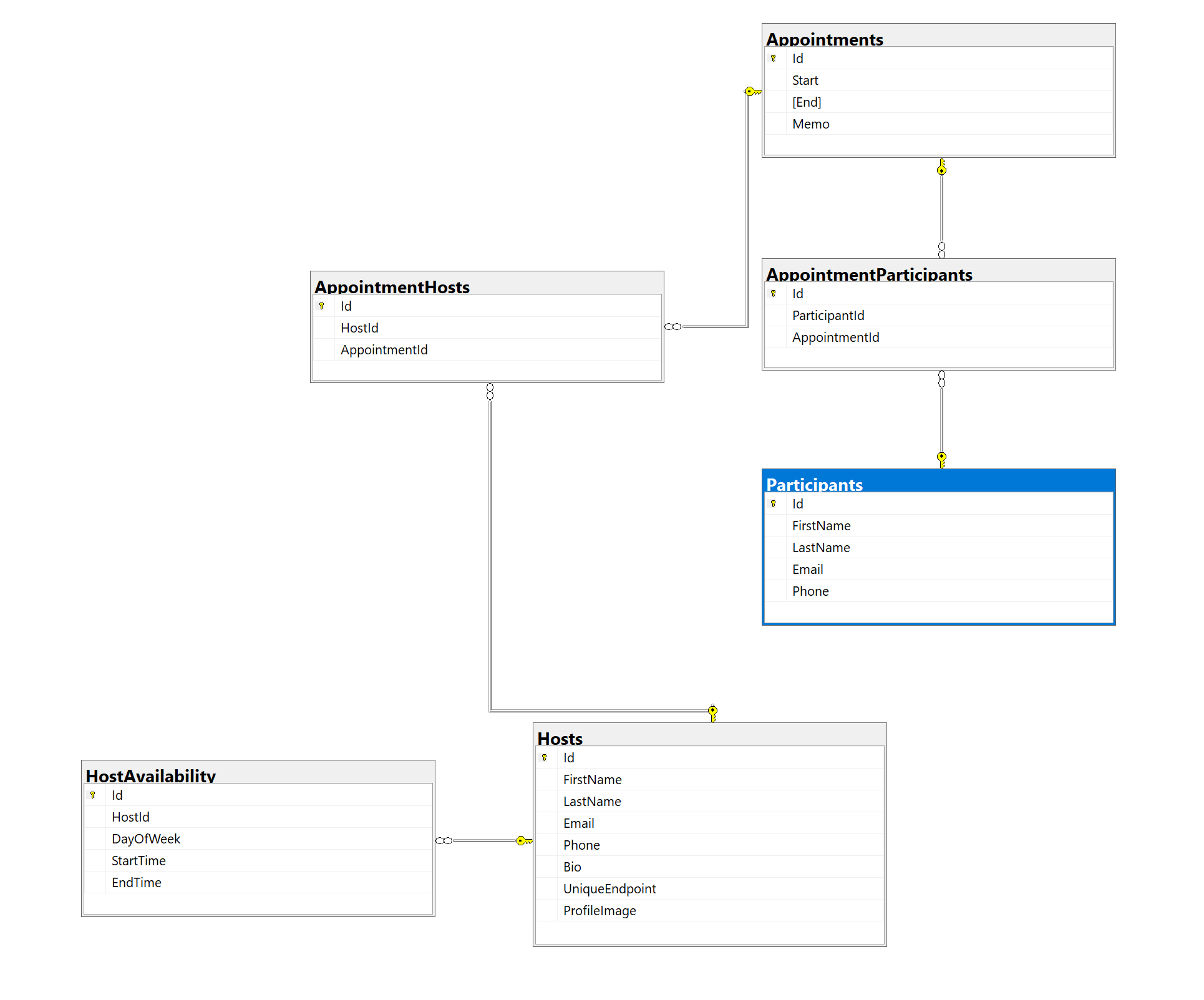The width and height of the screenshot is (1204, 1000).
Task: Select the AppointmentId field in AppointmentHosts
Action: 384,349
